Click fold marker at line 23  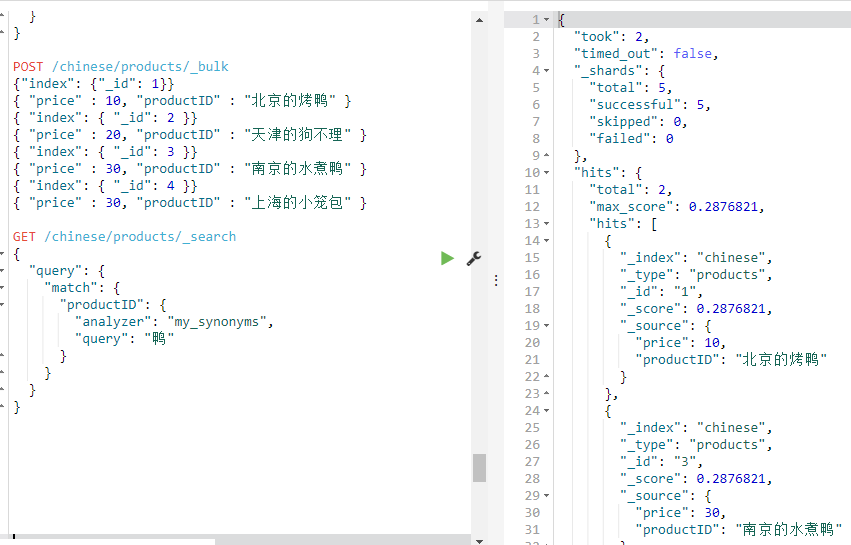(x=547, y=393)
